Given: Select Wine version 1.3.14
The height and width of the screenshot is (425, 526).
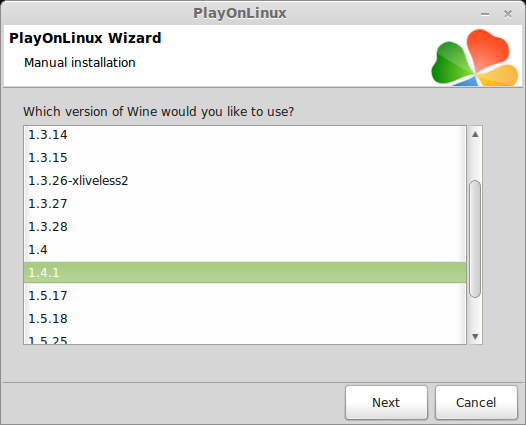Looking at the screenshot, I should pyautogui.click(x=245, y=135).
